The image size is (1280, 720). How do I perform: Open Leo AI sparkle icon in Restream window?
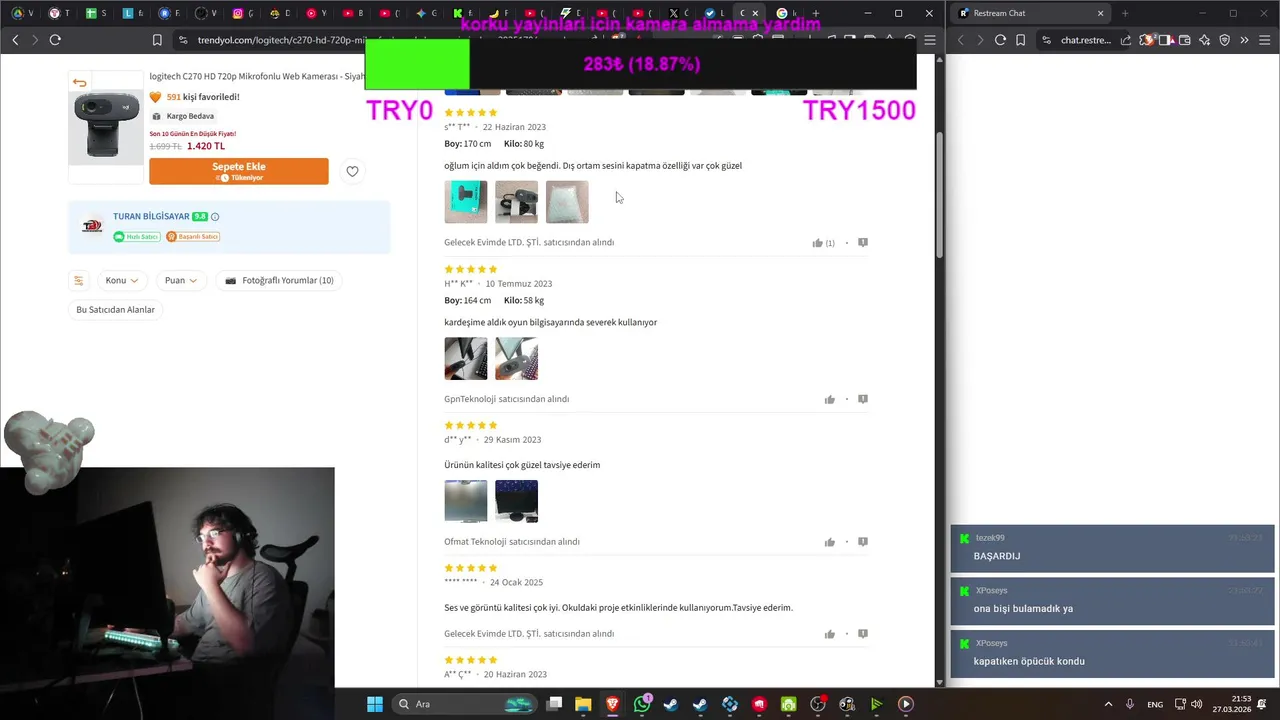point(1204,40)
